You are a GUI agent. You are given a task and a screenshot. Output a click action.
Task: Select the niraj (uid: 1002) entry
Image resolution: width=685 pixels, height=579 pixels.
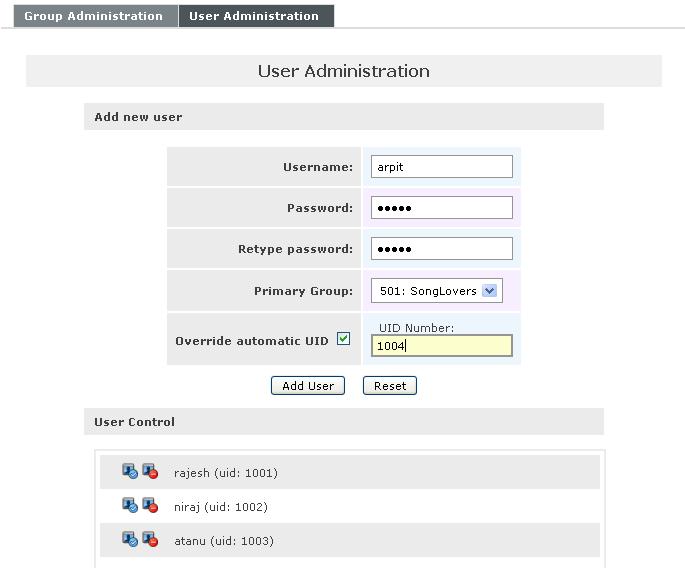221,507
